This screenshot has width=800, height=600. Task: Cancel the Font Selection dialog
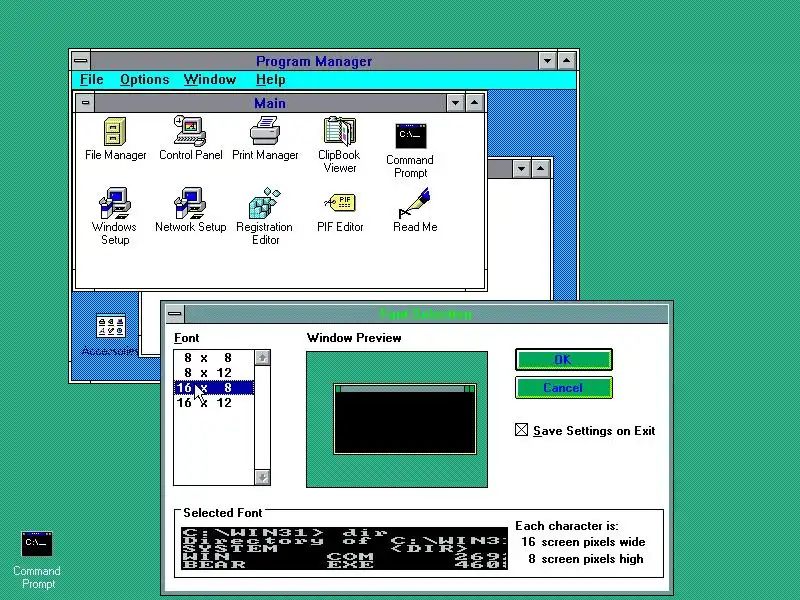563,388
